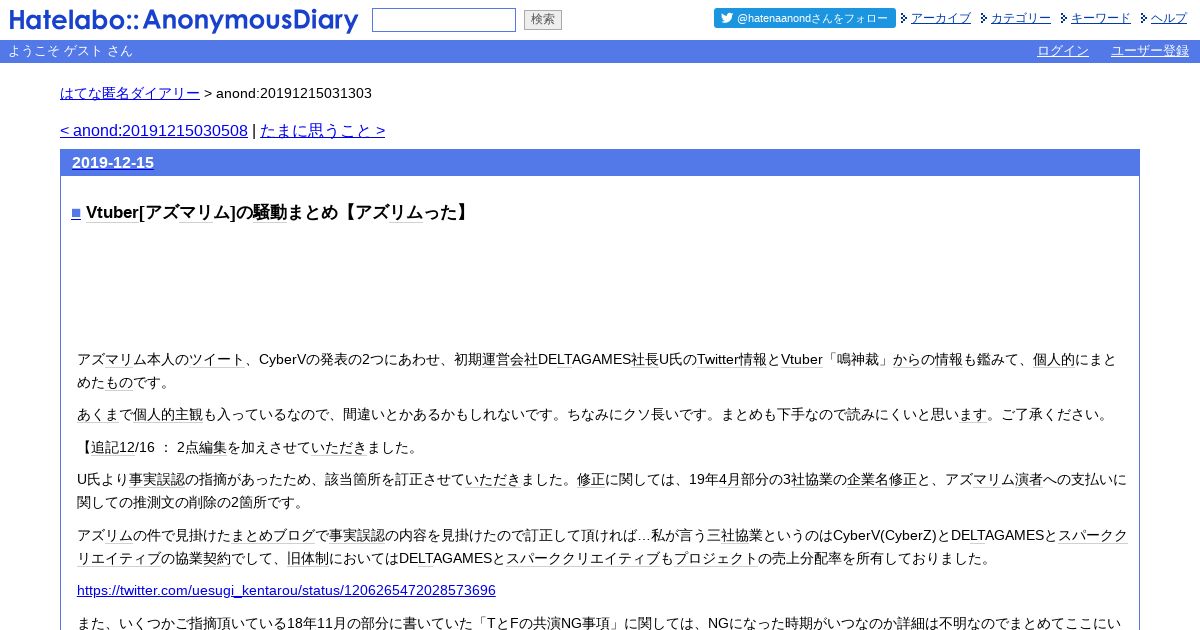The image size is (1200, 630).
Task: Click the blue square permalink icon before title
Action: click(76, 213)
